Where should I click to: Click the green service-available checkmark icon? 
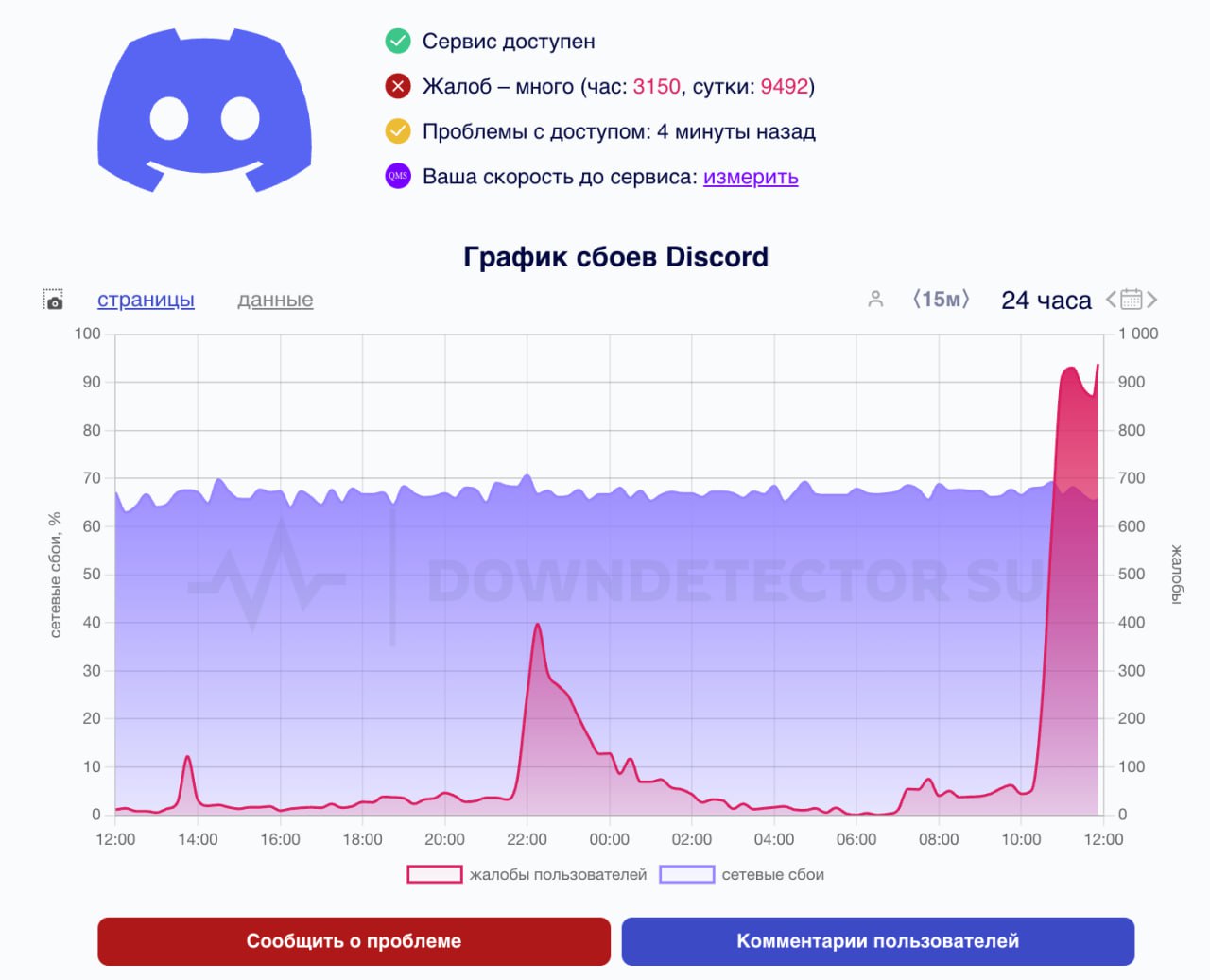[x=398, y=42]
